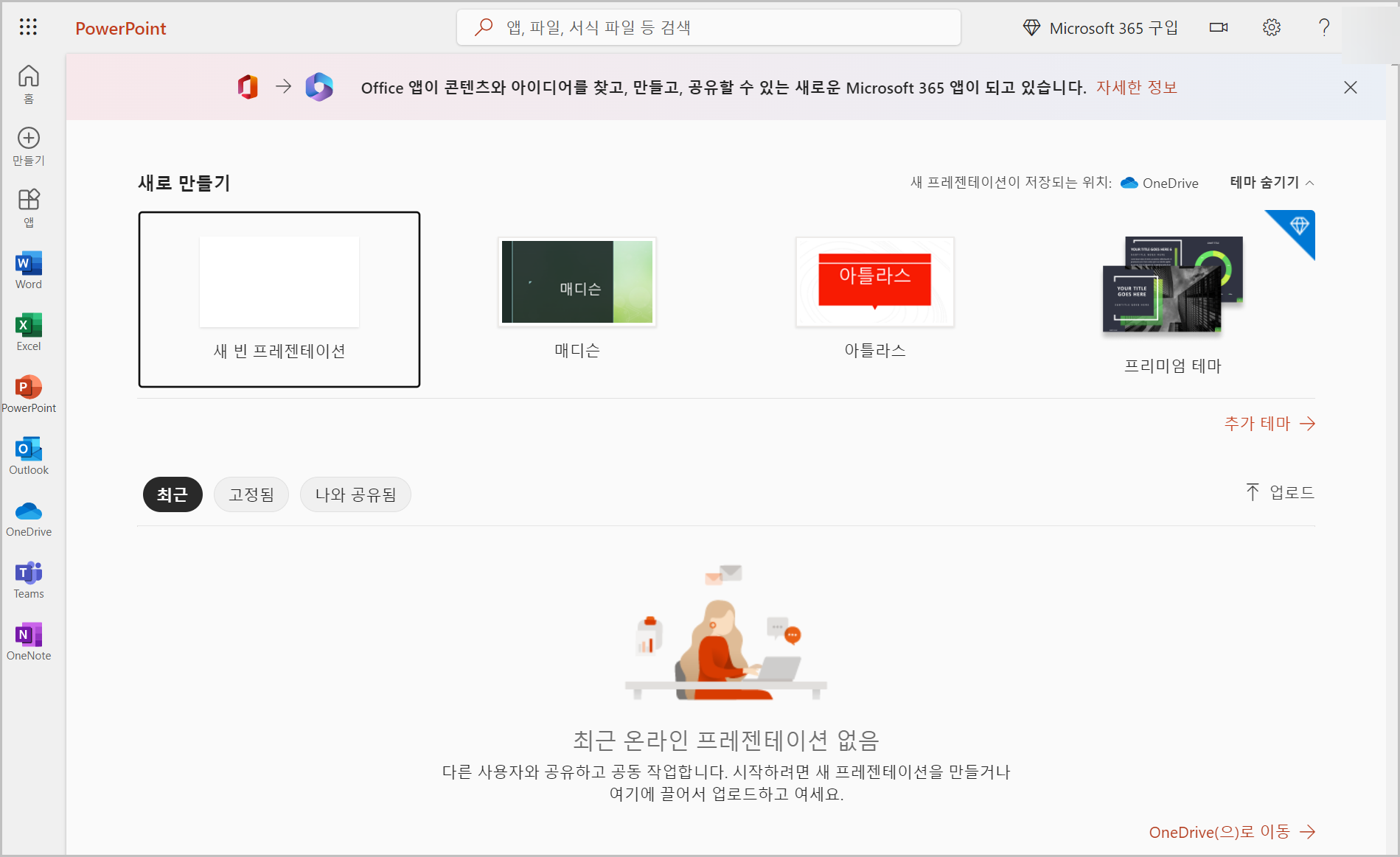Screen dimensions: 1400x857
Task: Click the Office logo in the banner
Action: click(x=248, y=87)
